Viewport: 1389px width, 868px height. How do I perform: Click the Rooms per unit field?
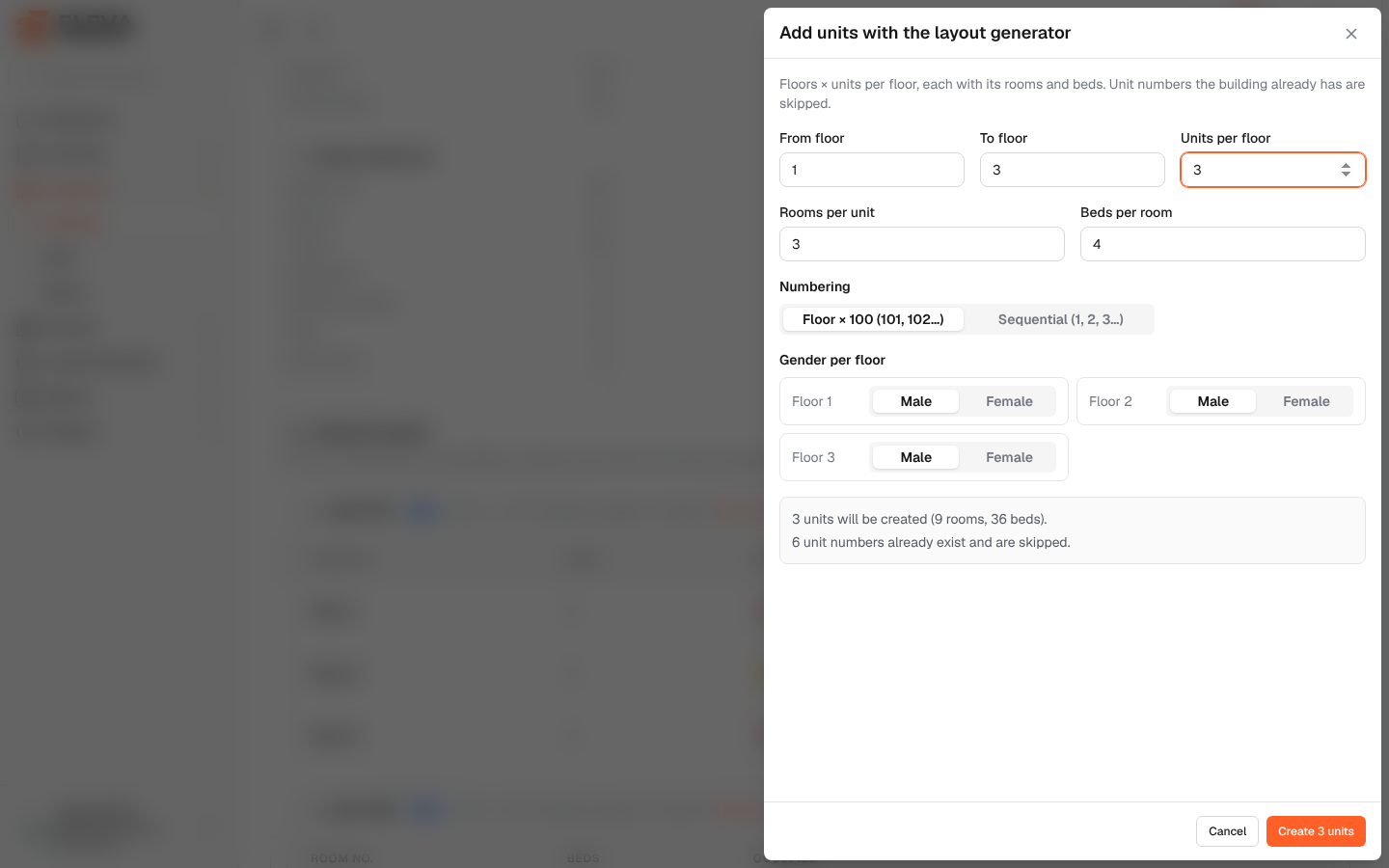pyautogui.click(x=922, y=244)
